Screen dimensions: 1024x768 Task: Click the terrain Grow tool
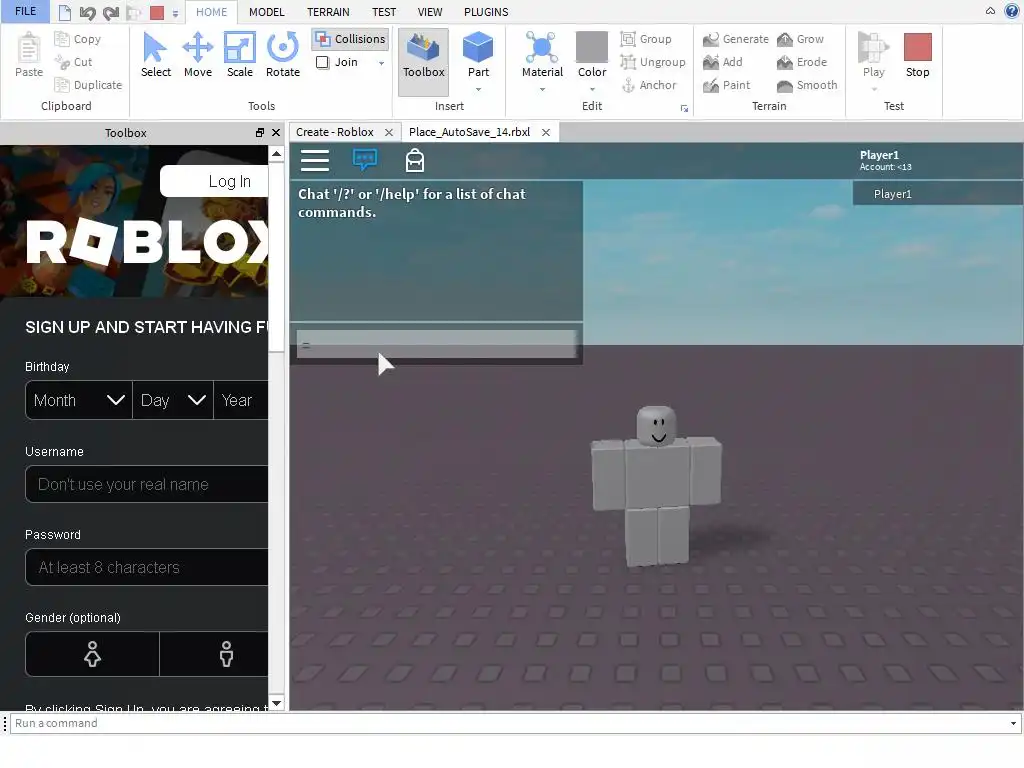pyautogui.click(x=801, y=39)
